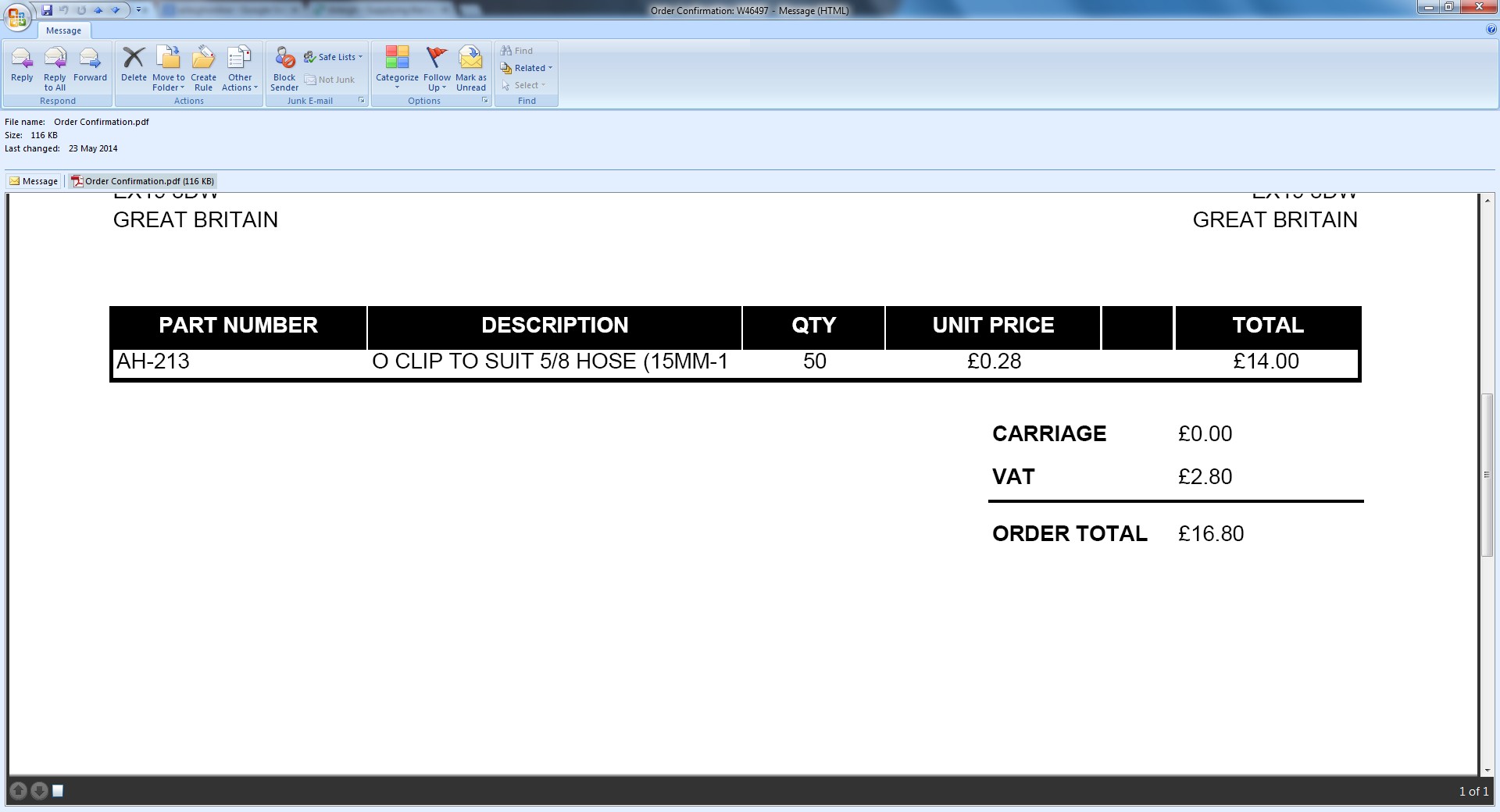This screenshot has width=1500, height=812.
Task: Redo using the Quick Access Toolbar arrow
Action: coord(81,10)
